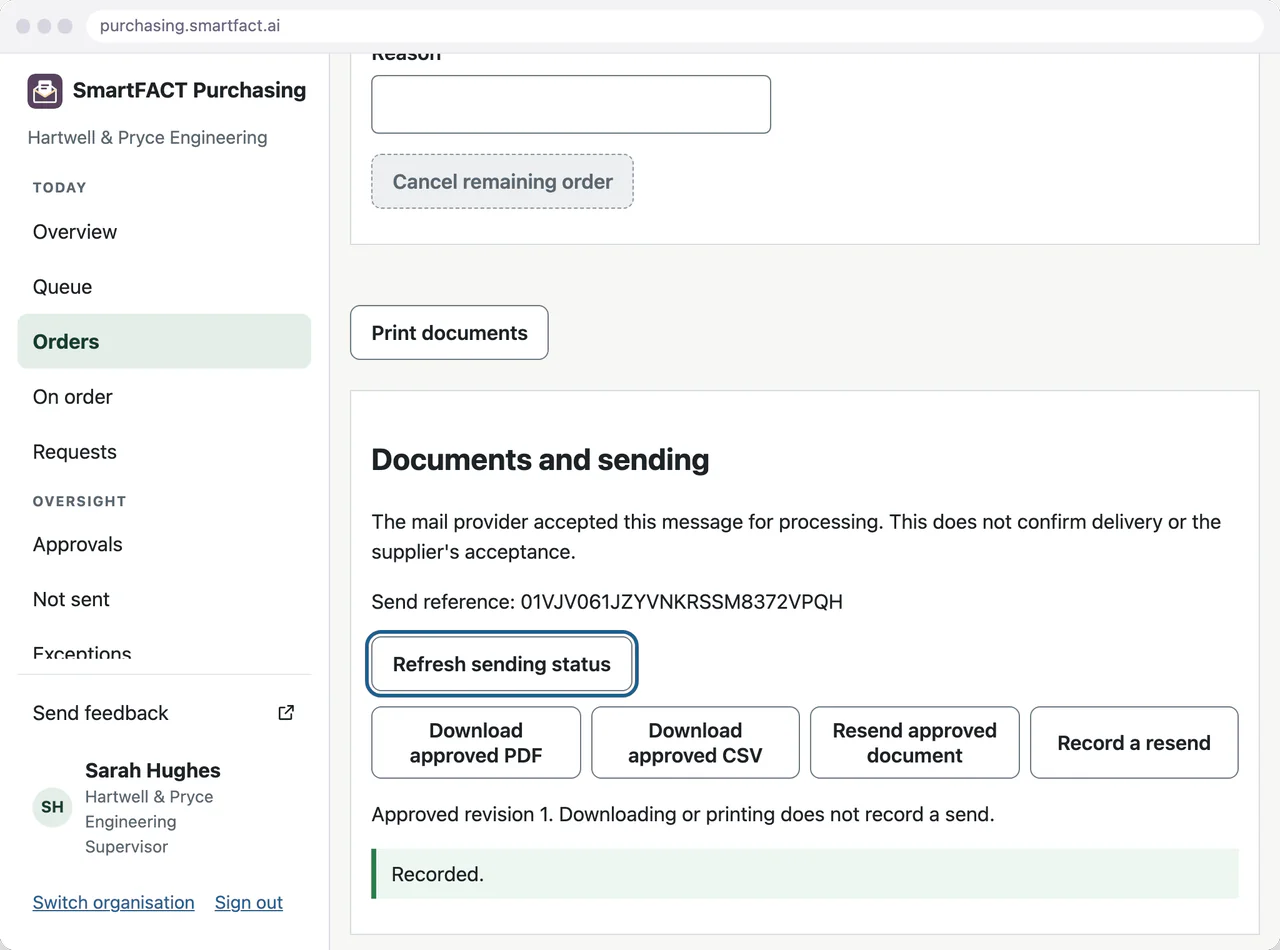Show the Not sent list

pyautogui.click(x=164, y=600)
